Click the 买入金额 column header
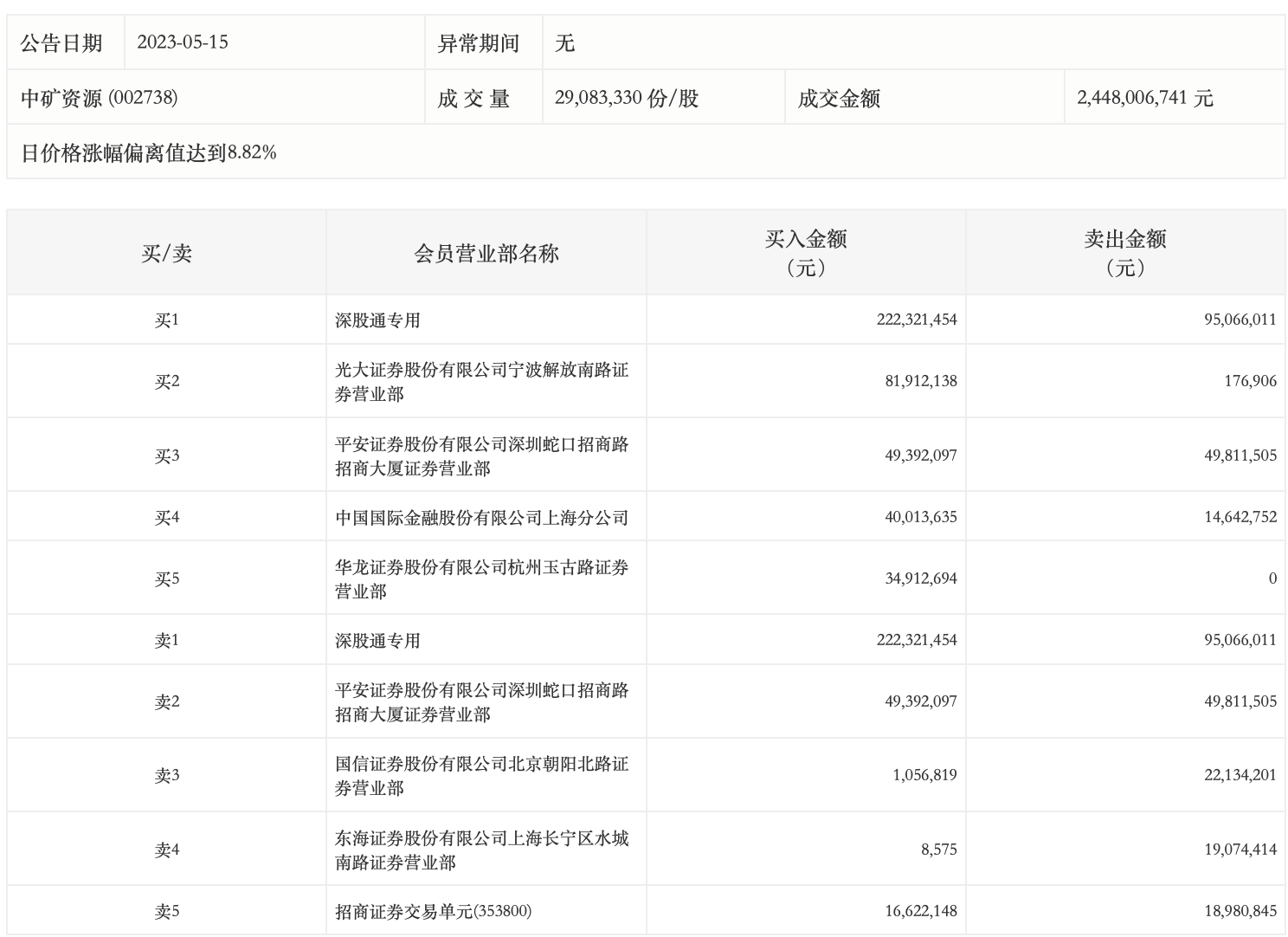The image size is (1288, 937). pyautogui.click(x=806, y=252)
